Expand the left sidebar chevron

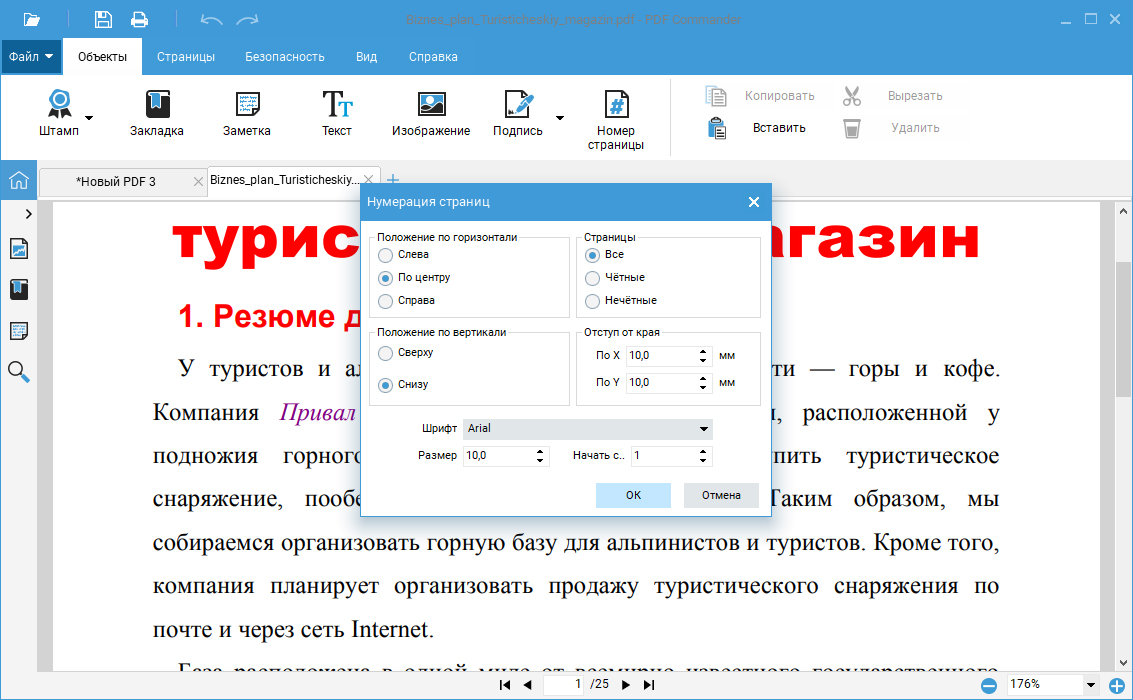pos(28,214)
